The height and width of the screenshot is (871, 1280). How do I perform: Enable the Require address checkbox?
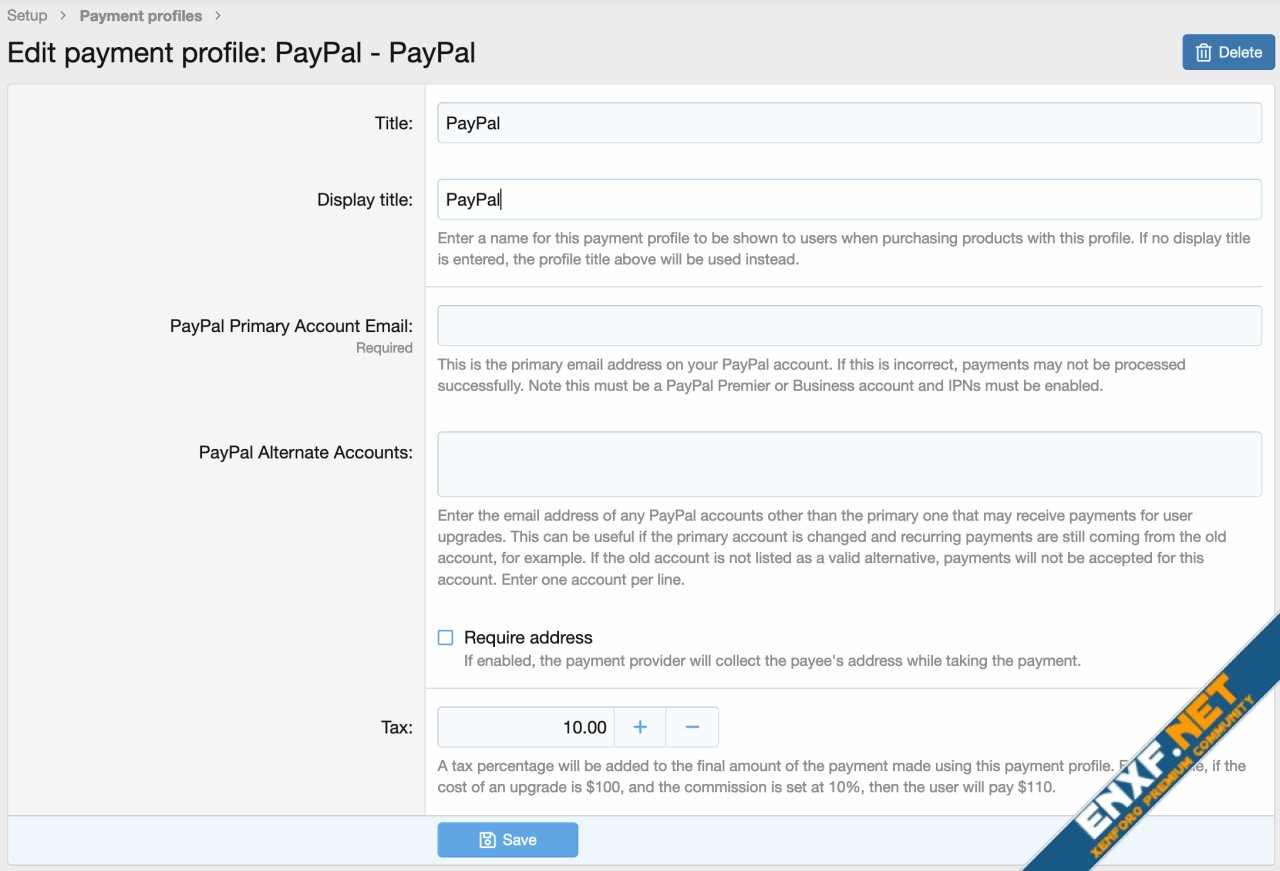pyautogui.click(x=446, y=637)
